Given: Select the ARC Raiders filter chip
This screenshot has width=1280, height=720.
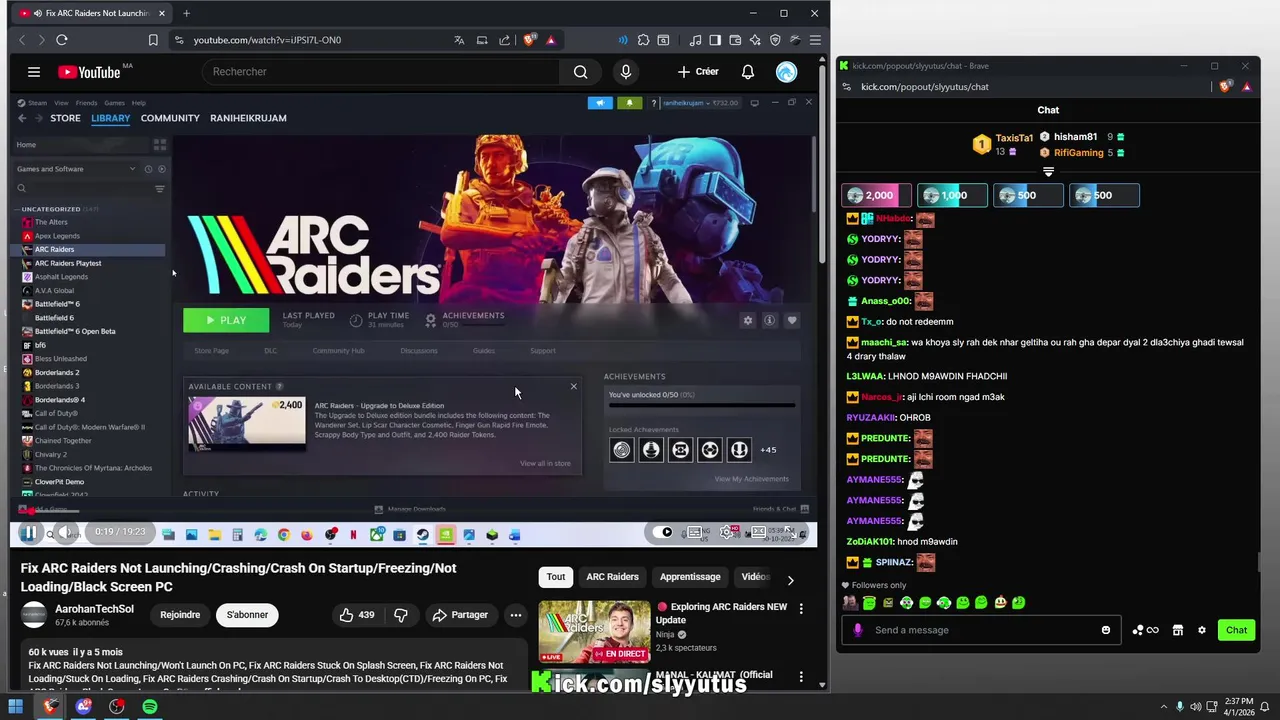Looking at the screenshot, I should point(612,577).
